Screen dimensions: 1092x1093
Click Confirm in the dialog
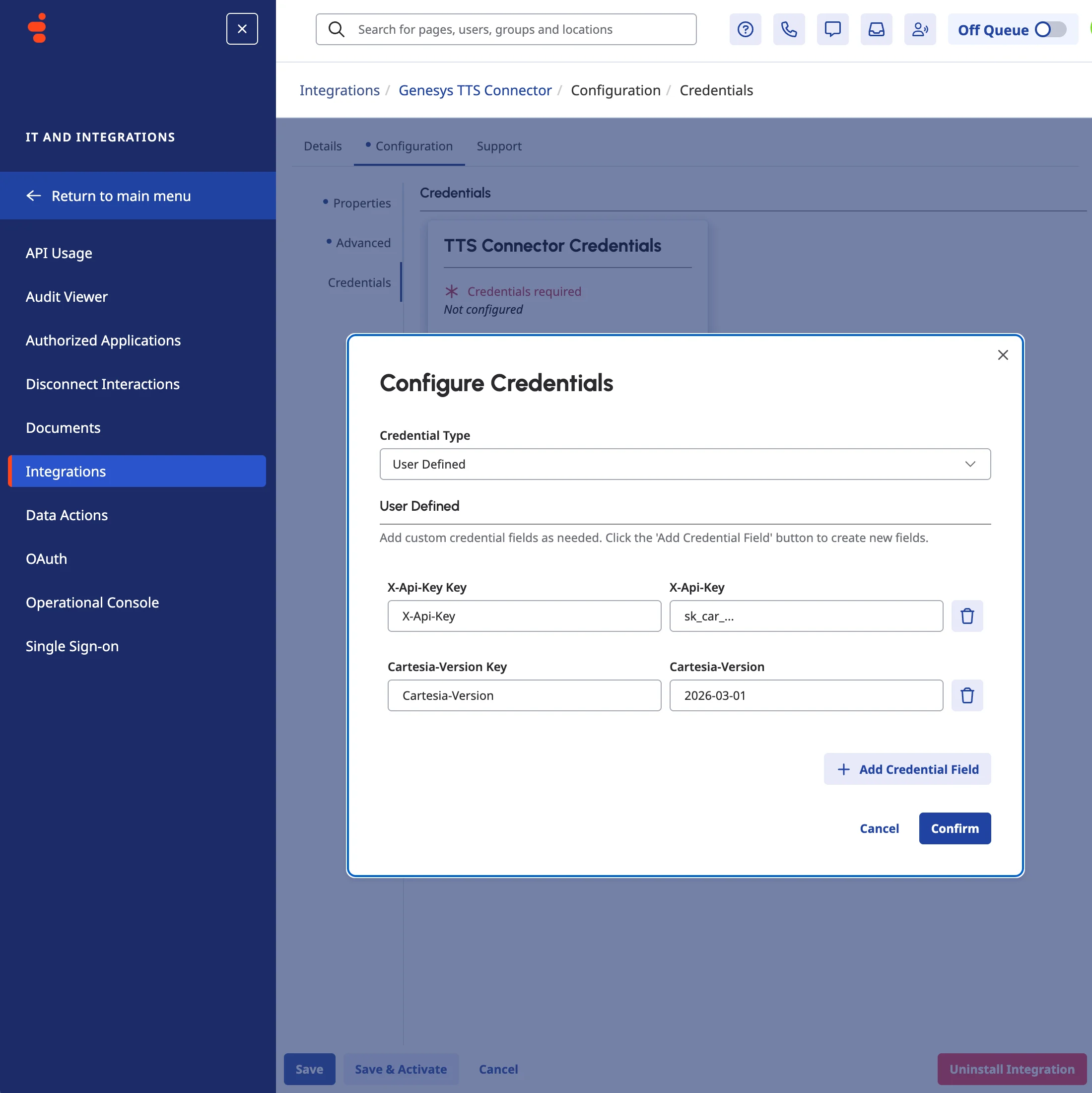pyautogui.click(x=955, y=828)
